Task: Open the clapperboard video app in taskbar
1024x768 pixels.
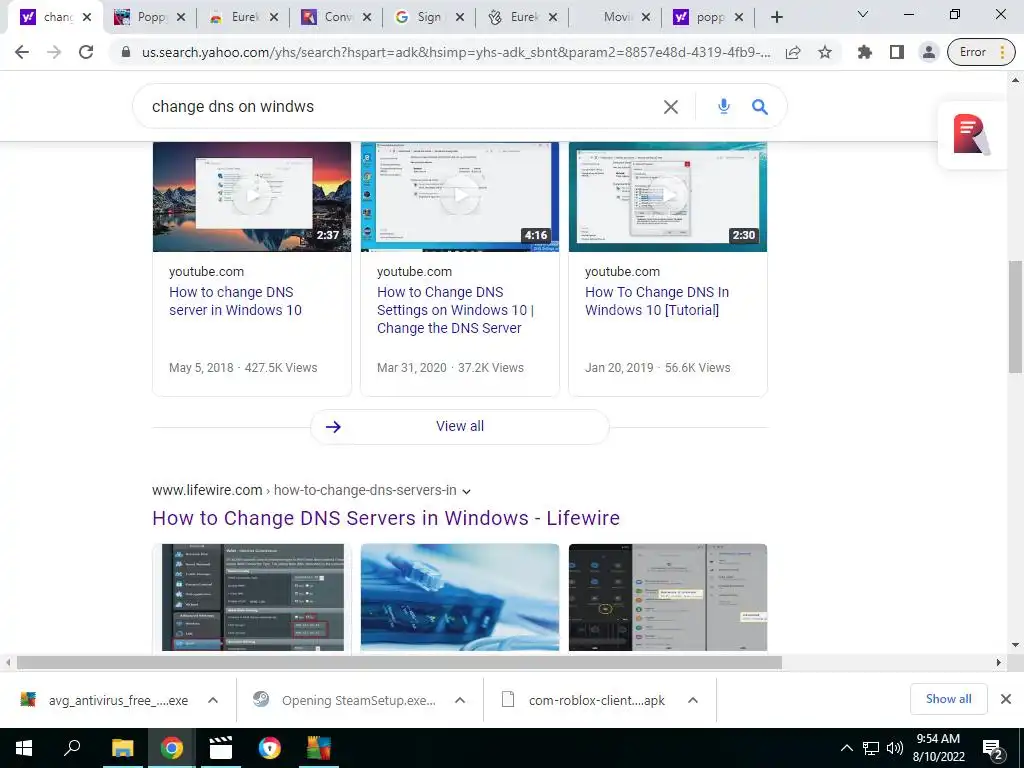Action: 221,748
